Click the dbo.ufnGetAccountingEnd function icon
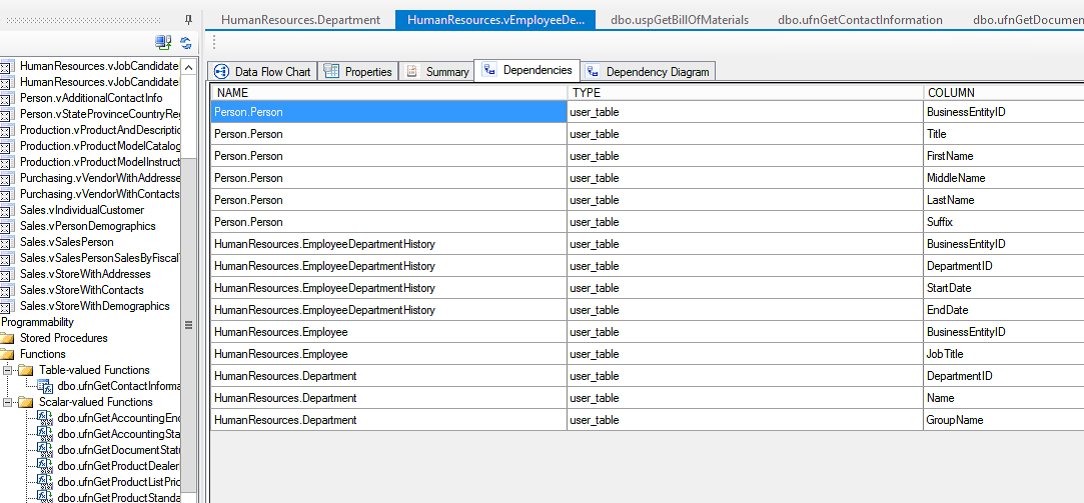This screenshot has height=503, width=1084. [45, 418]
